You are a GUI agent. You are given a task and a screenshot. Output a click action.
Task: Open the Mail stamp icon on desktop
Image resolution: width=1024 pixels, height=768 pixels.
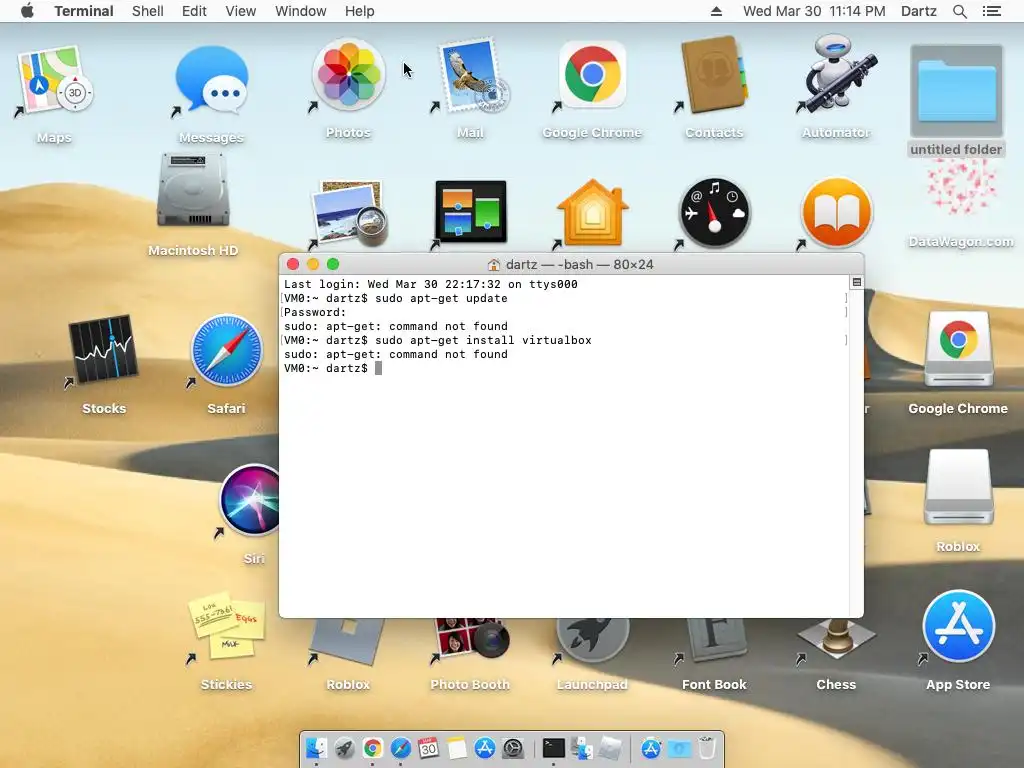(x=470, y=75)
